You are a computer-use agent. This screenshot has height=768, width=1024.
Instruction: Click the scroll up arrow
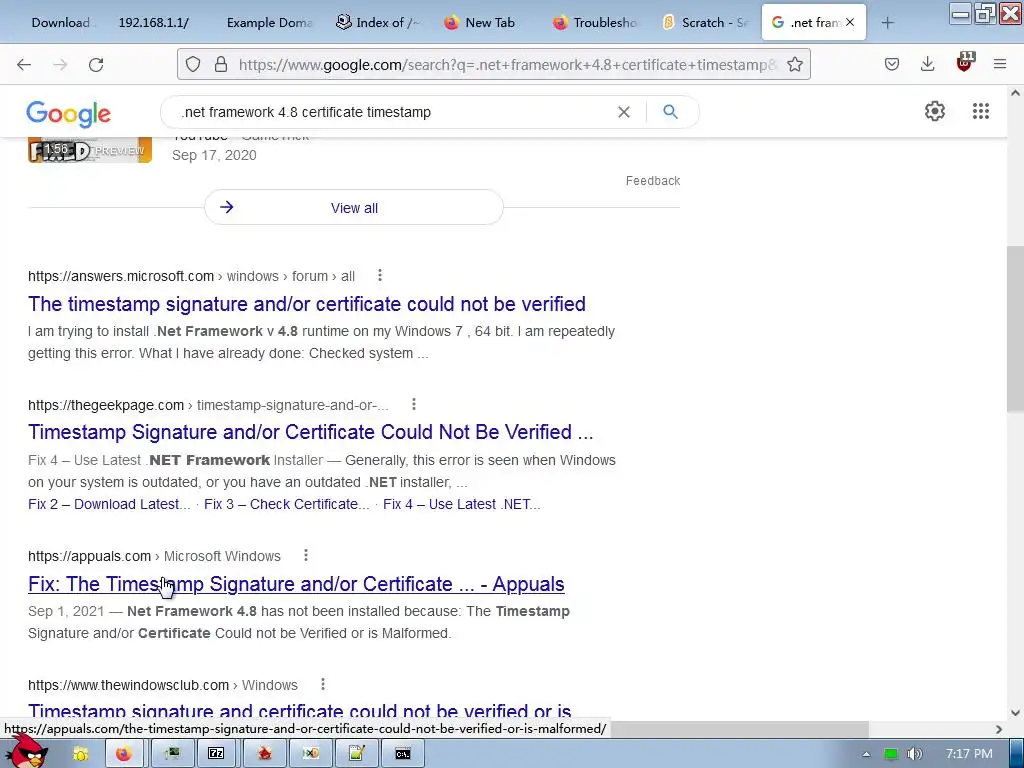(x=1014, y=93)
